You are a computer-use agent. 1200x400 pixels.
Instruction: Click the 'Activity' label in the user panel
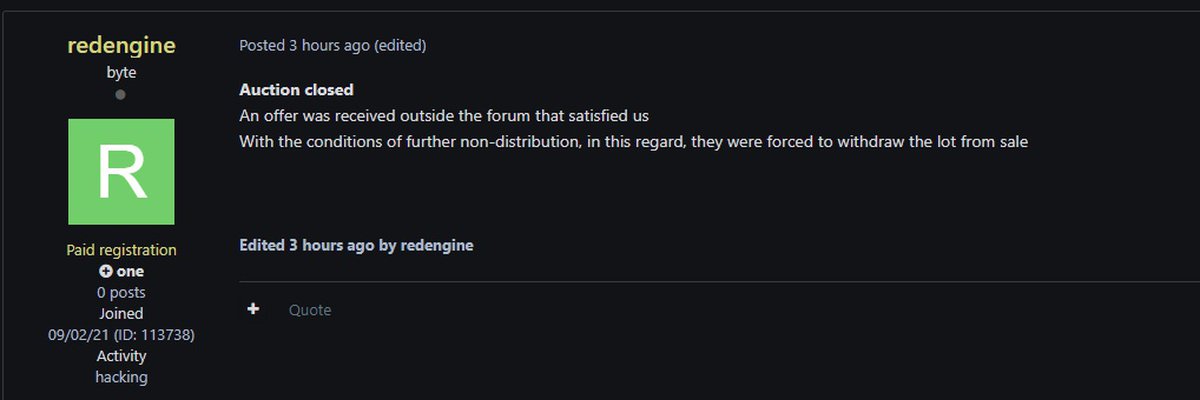click(x=121, y=356)
